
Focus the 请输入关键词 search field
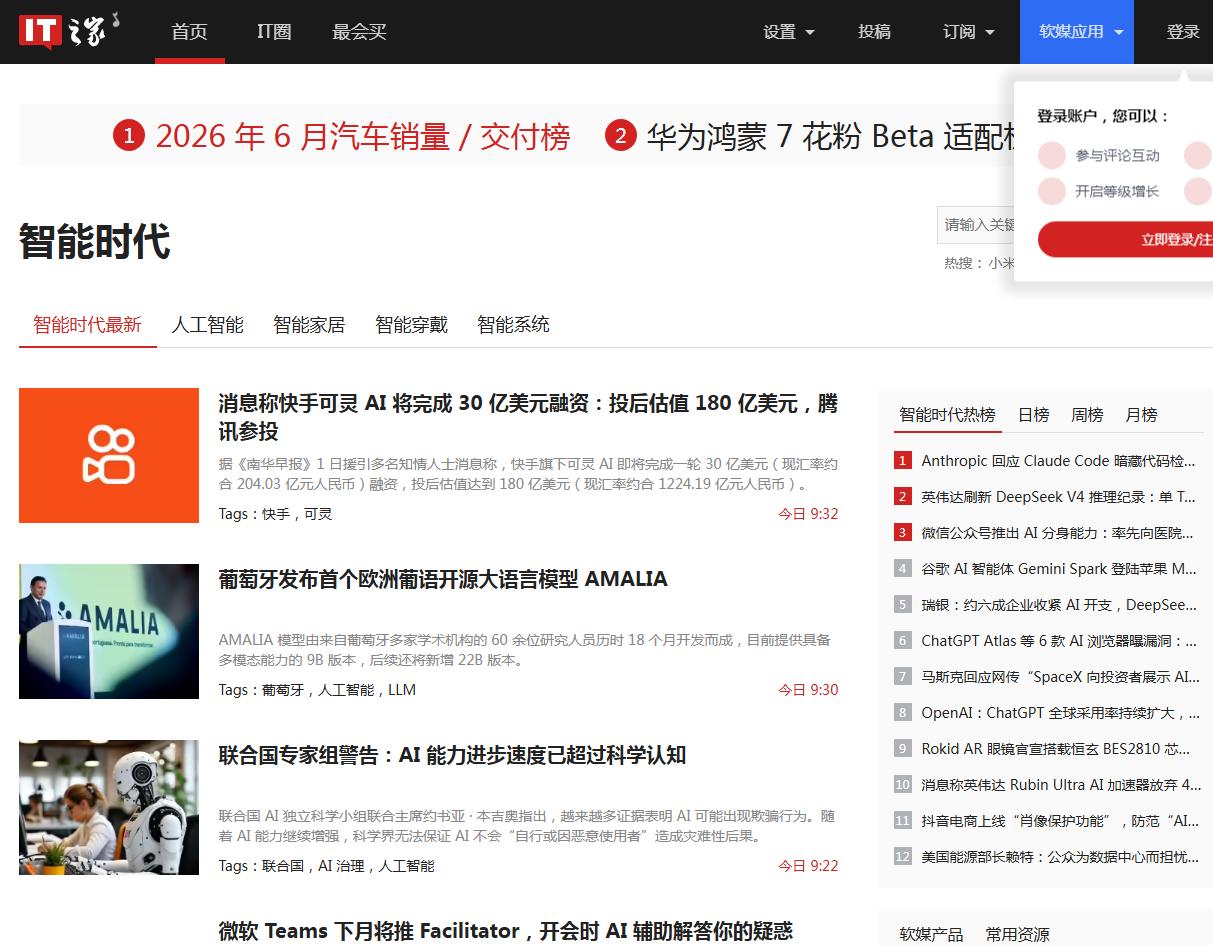(976, 225)
